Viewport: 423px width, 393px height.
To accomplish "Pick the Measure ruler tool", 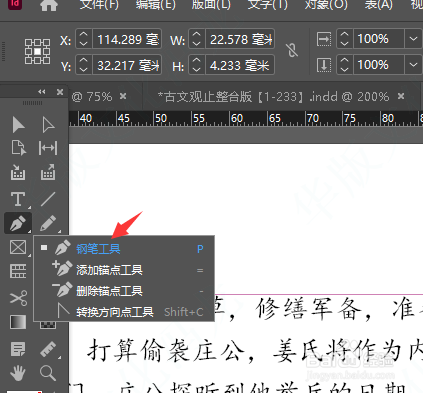I will click(x=48, y=349).
